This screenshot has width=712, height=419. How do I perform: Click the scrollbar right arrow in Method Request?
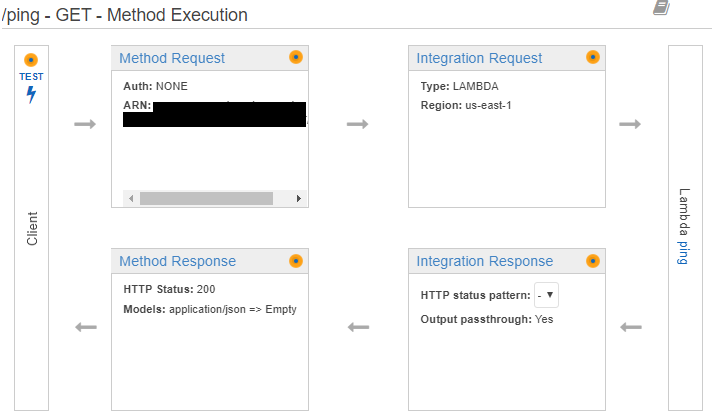298,198
